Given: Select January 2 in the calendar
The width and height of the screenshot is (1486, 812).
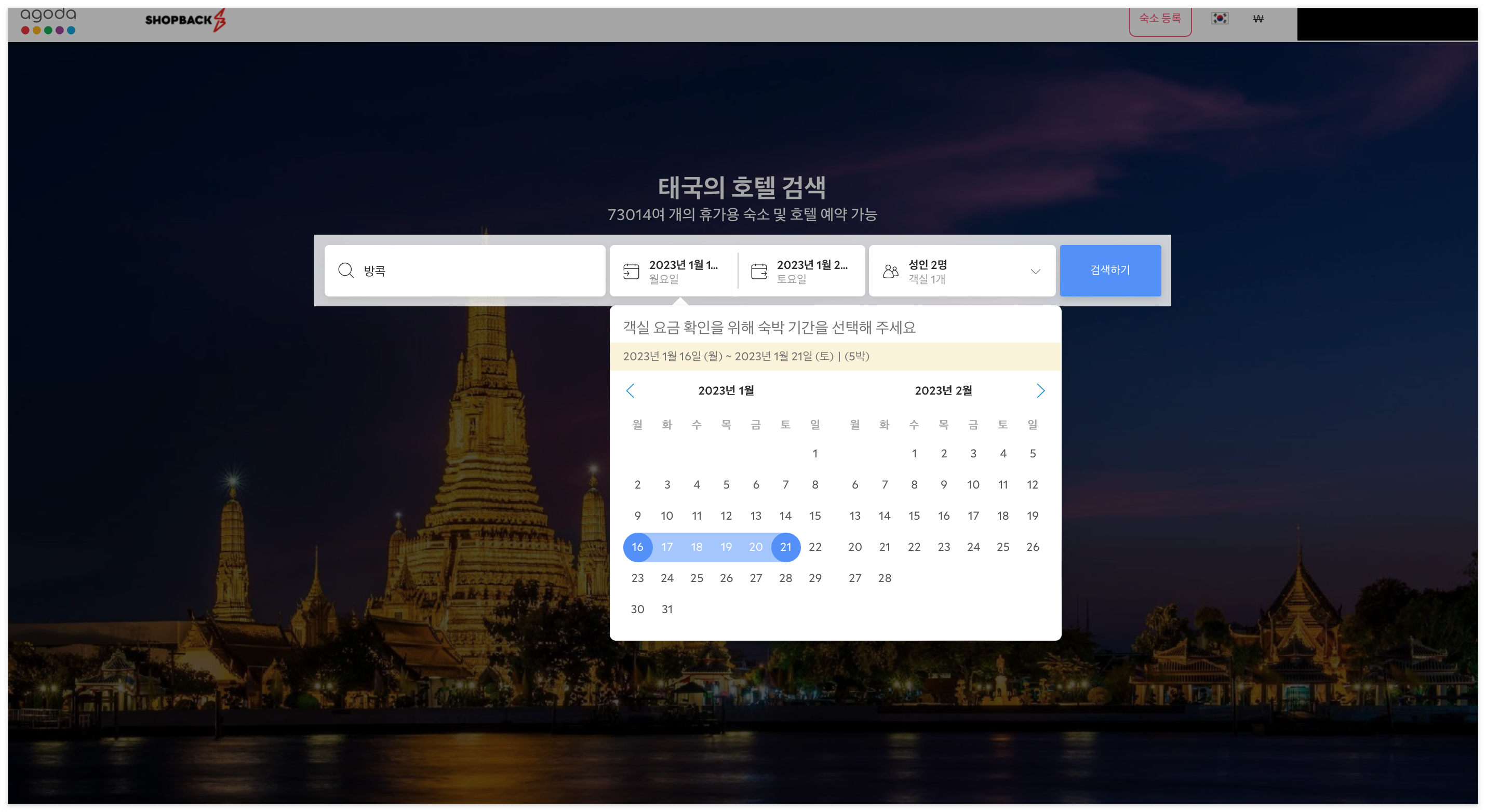Looking at the screenshot, I should (637, 484).
